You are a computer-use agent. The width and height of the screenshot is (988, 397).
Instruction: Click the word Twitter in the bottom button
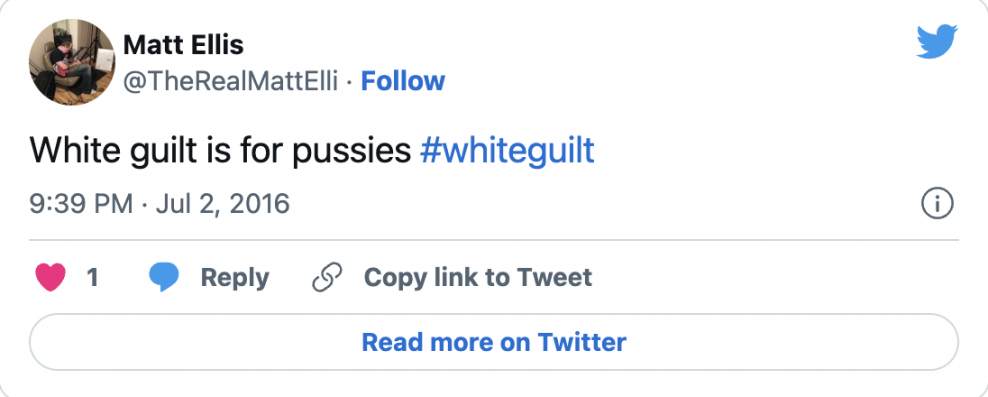tap(582, 342)
